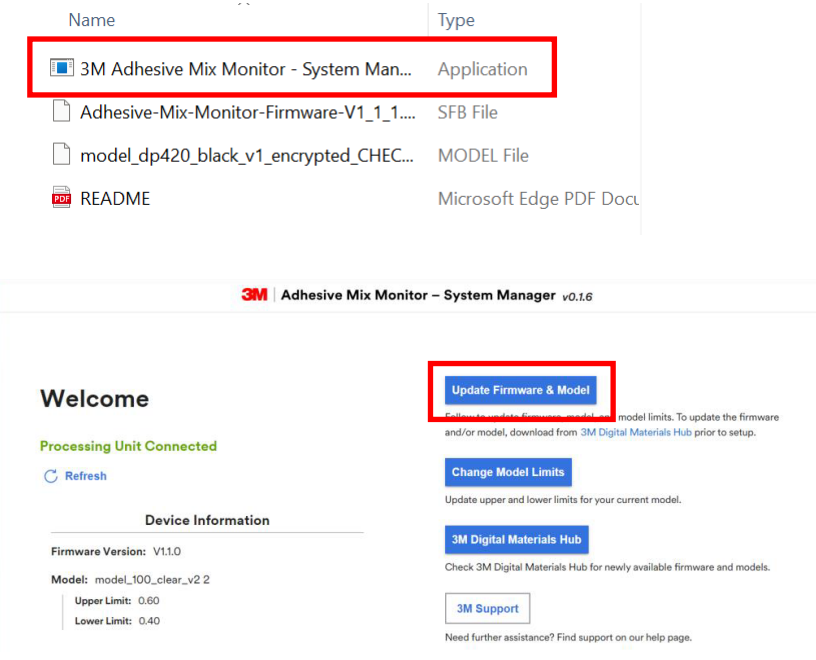Click the Processing Unit Connected status text

(x=128, y=446)
